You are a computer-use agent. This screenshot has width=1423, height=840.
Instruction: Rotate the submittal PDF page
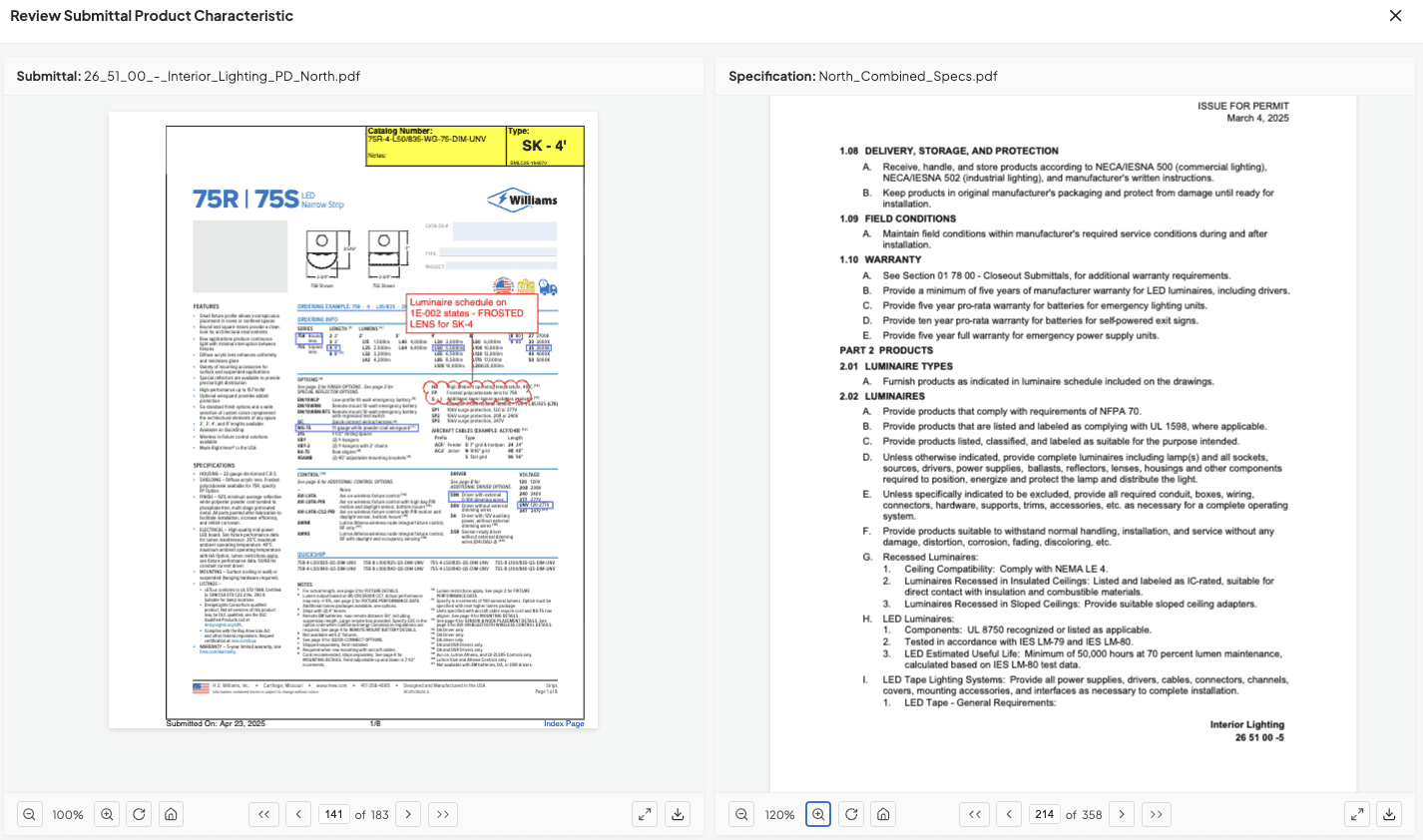(139, 814)
